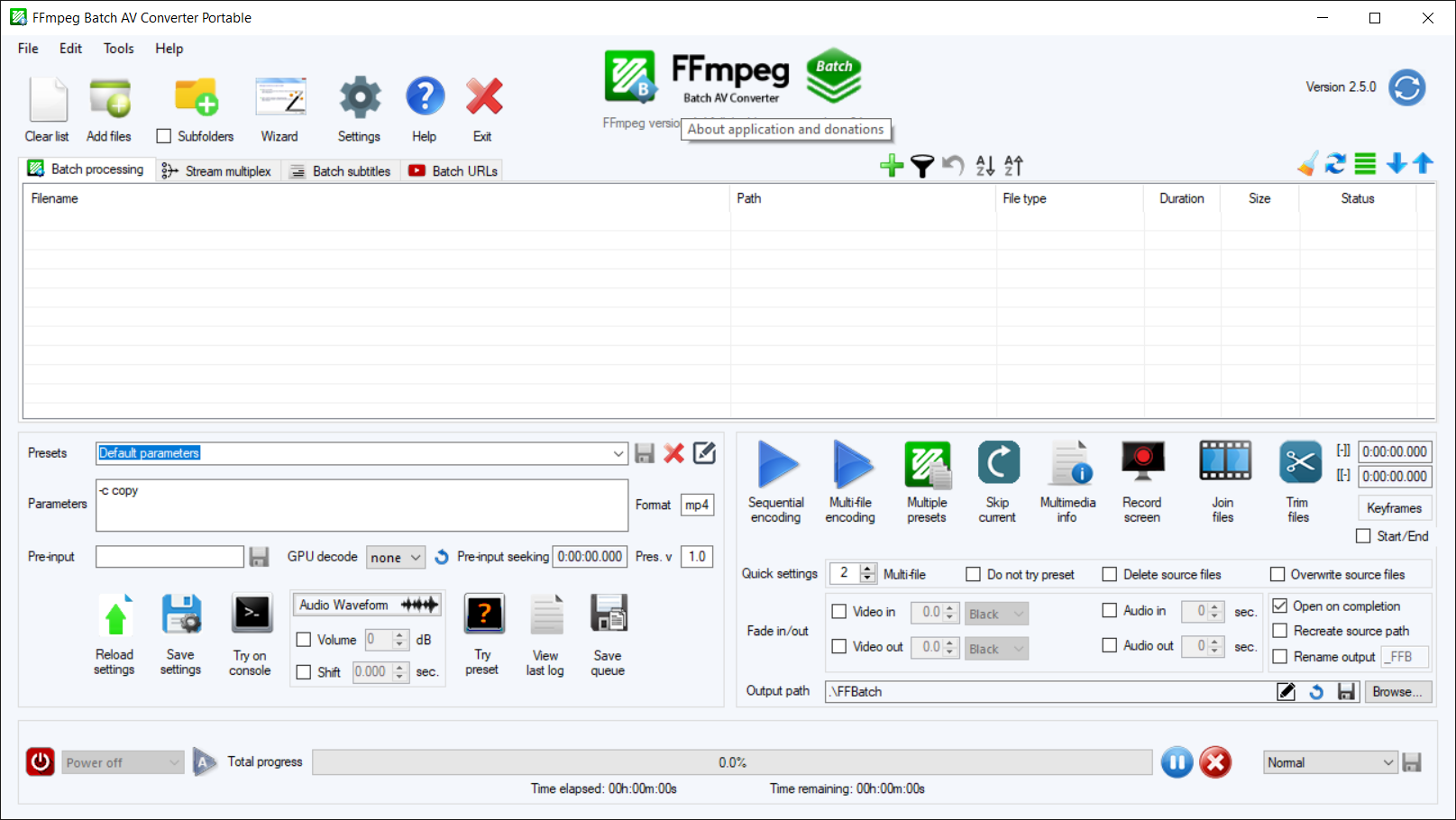Check the Video in fade option
The height and width of the screenshot is (820, 1456).
click(x=839, y=612)
